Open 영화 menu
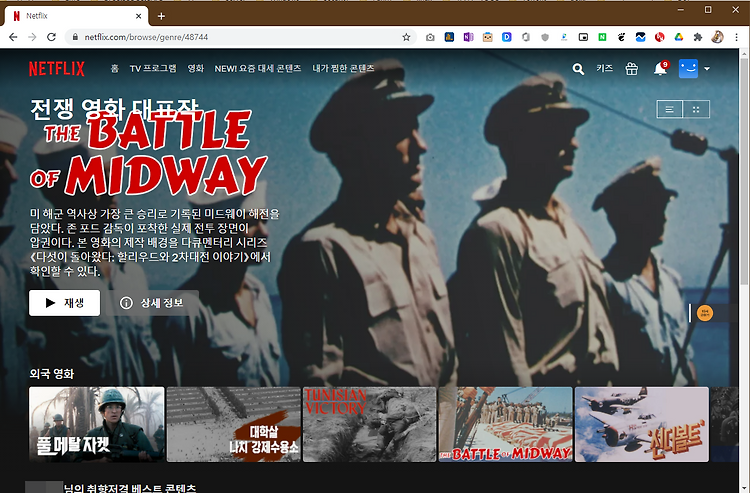 click(196, 68)
